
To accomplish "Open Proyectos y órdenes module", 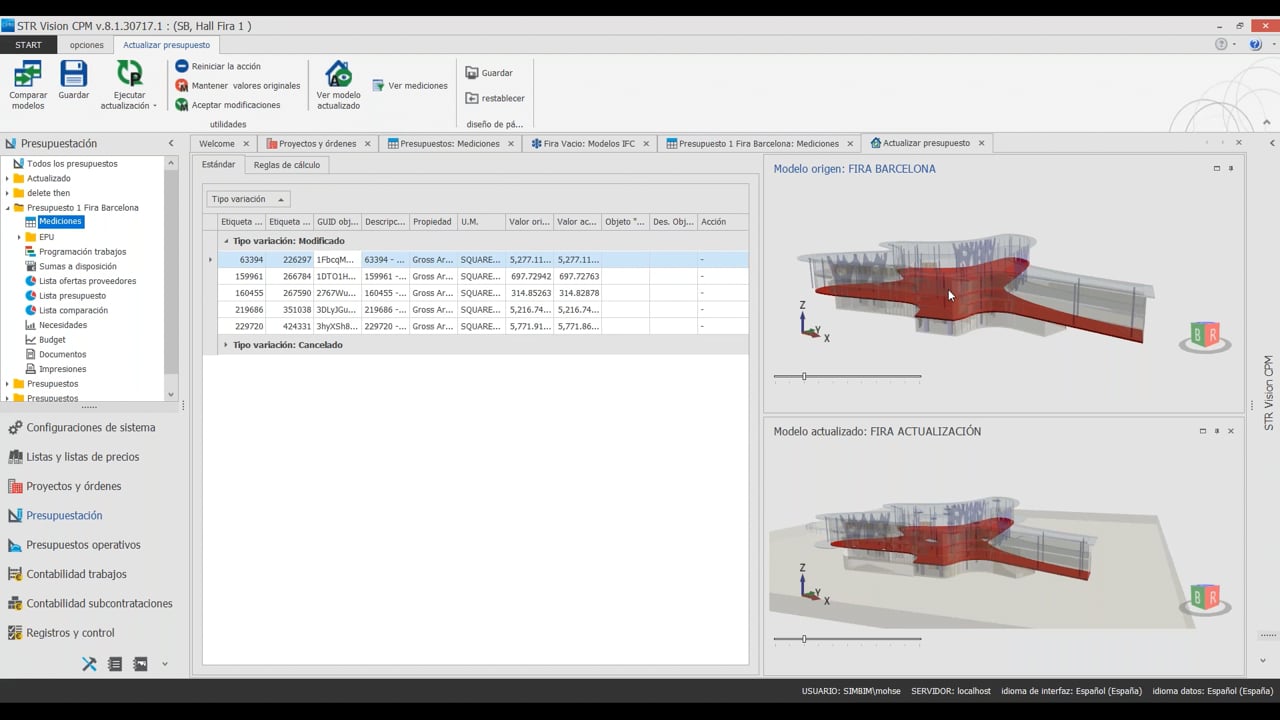I will tap(74, 486).
